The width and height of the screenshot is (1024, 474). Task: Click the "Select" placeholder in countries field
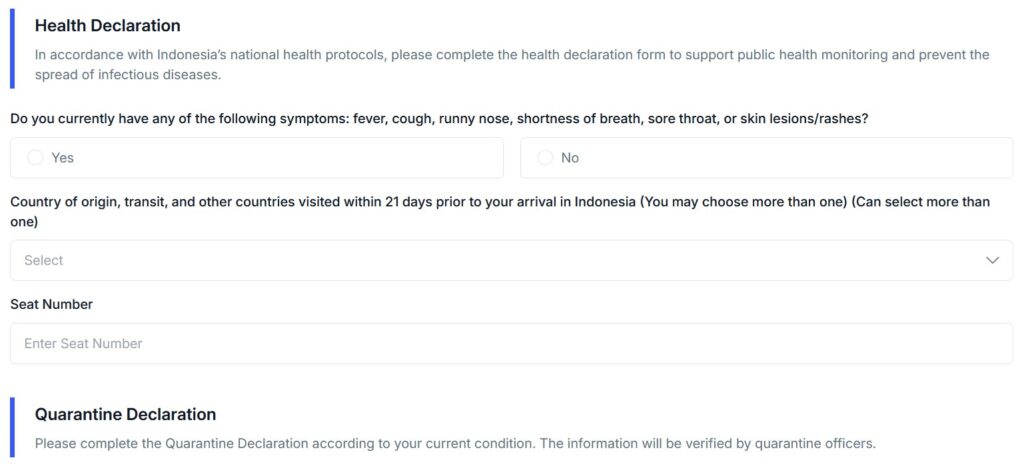tap(44, 260)
